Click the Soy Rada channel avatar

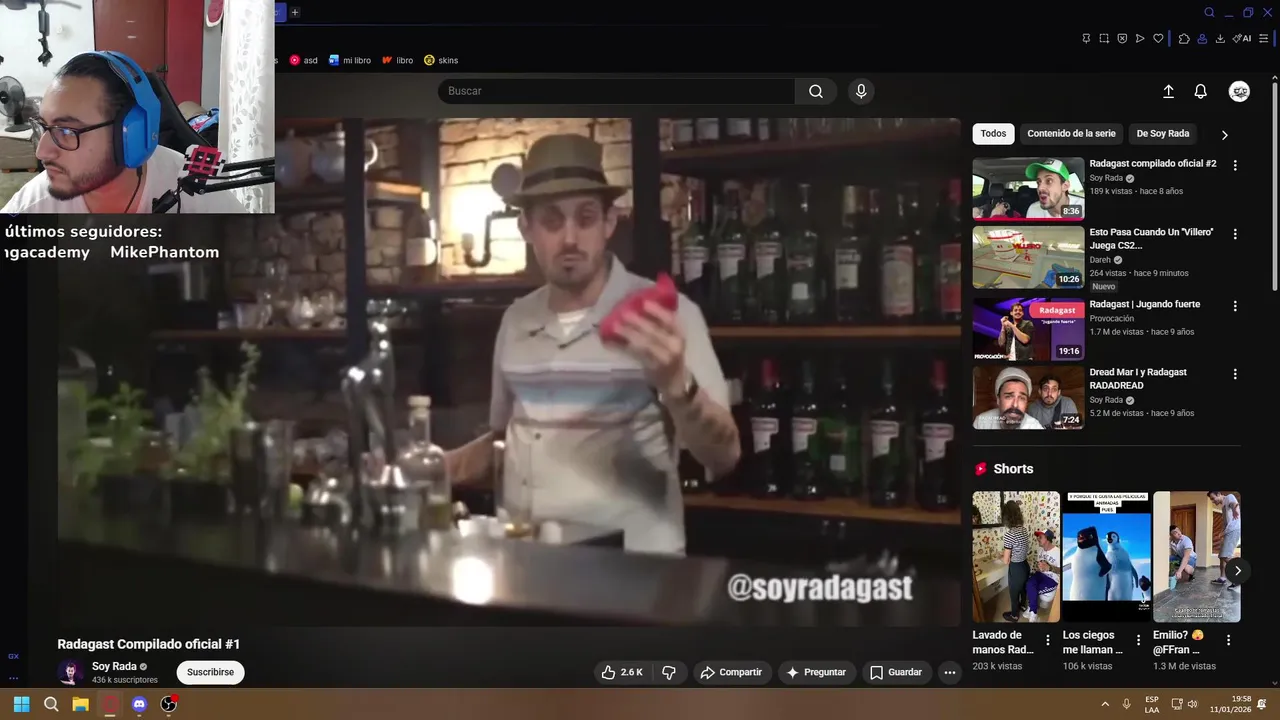[x=71, y=672]
